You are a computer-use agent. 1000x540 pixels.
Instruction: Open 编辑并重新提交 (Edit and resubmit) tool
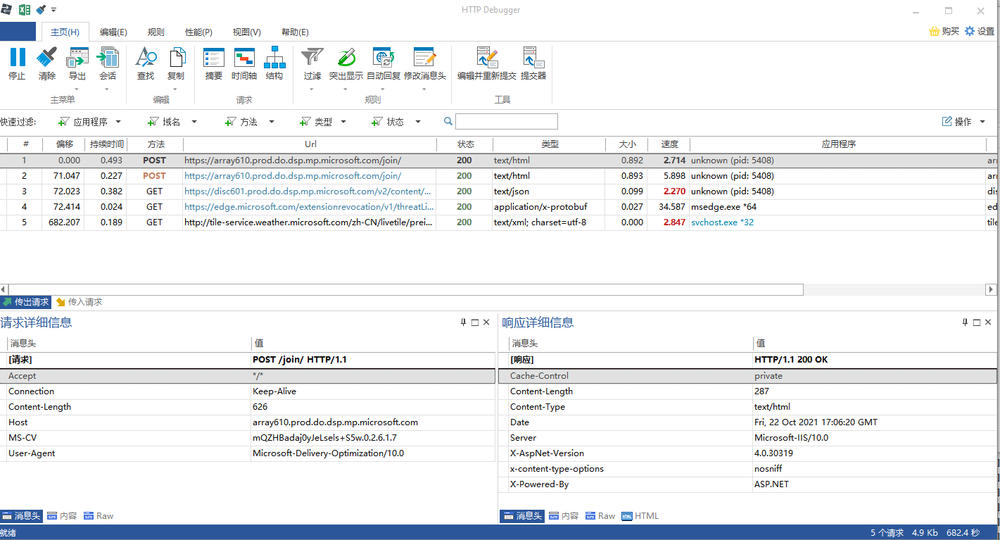[x=487, y=63]
